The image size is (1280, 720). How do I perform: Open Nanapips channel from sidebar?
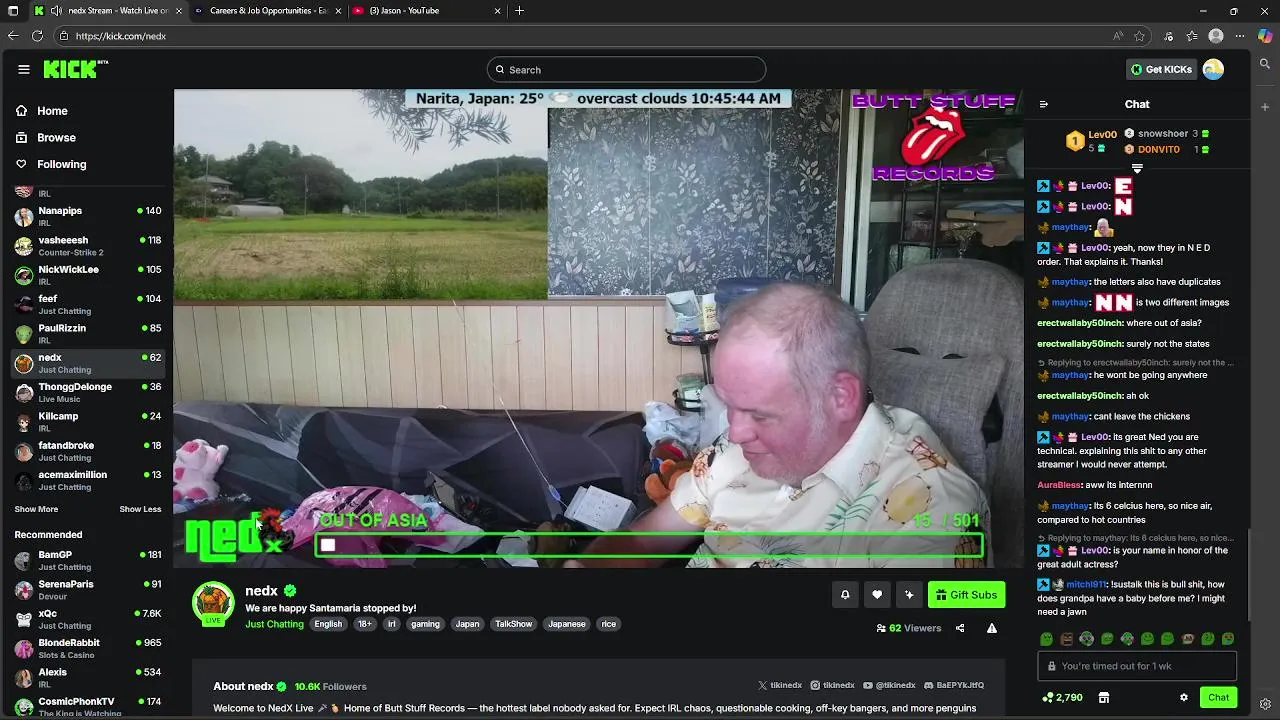87,216
